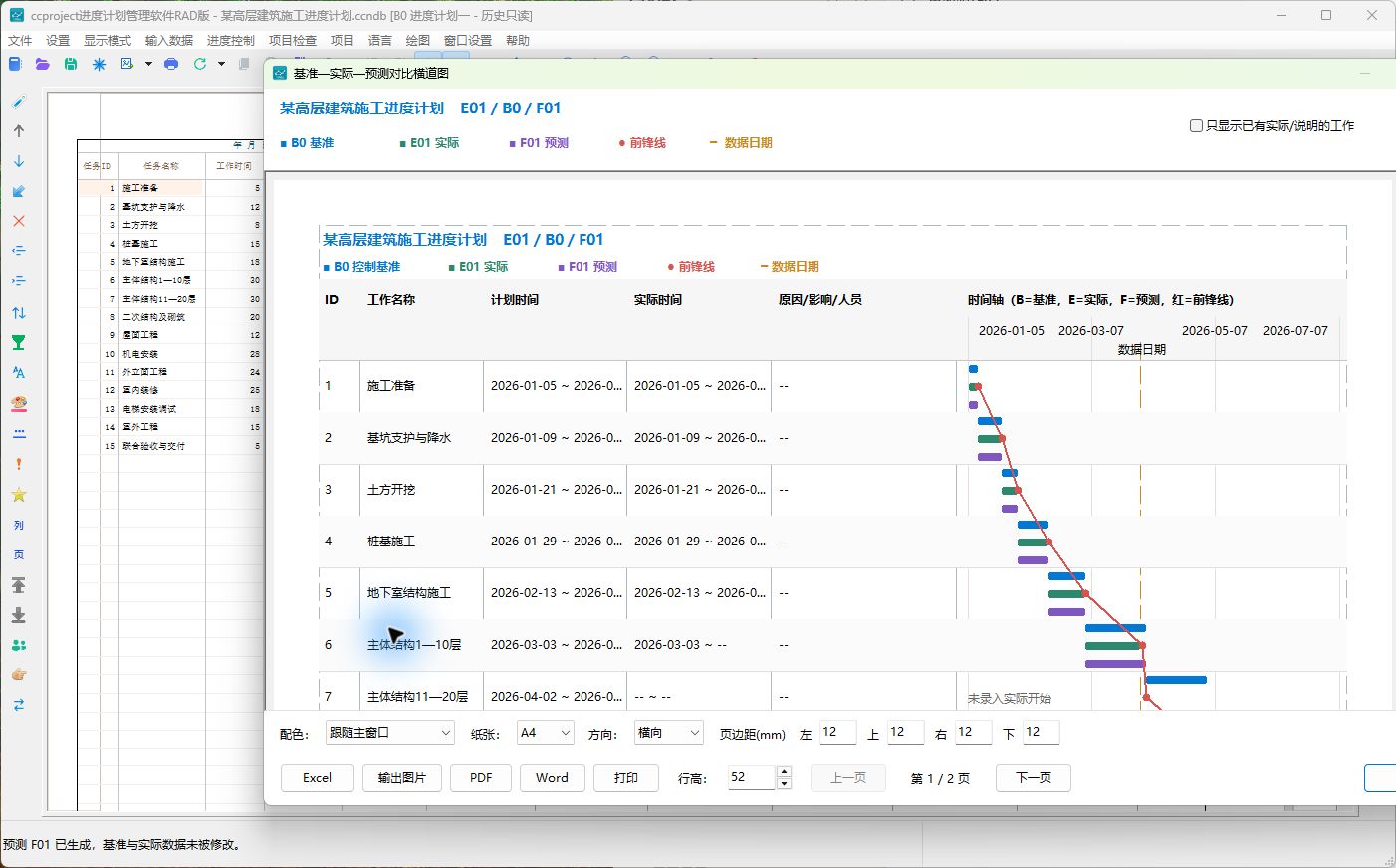
Task: Click the gray move-to-top arrow icon
Action: click(19, 585)
